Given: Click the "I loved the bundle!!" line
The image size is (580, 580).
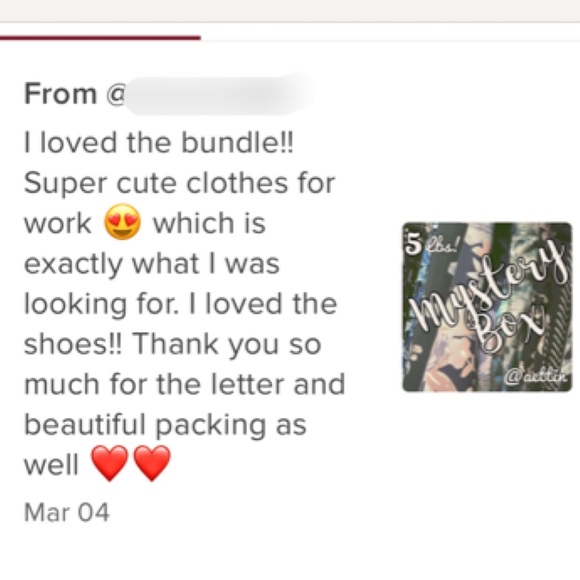Looking at the screenshot, I should [x=159, y=143].
